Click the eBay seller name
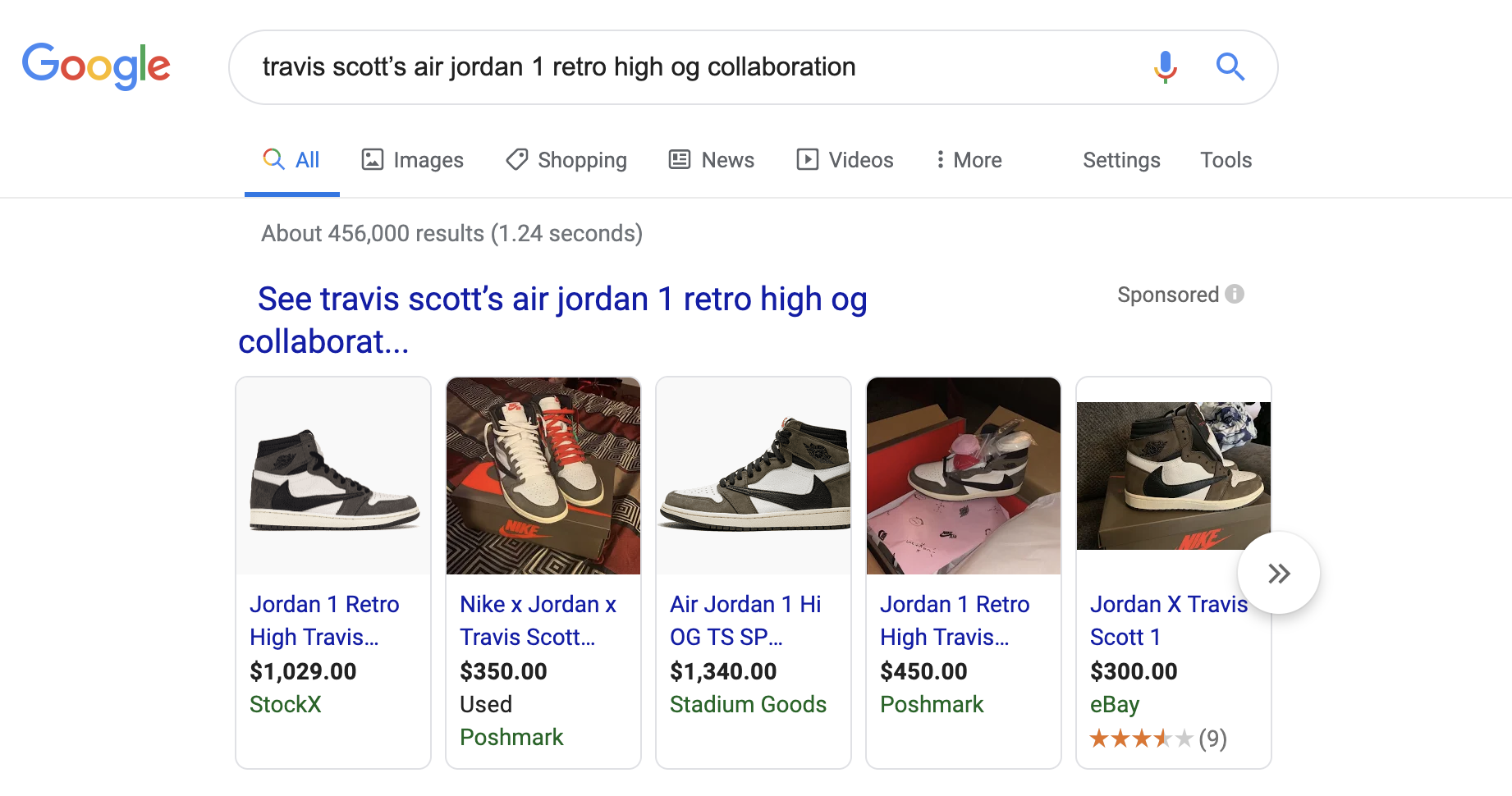This screenshot has height=796, width=1512. pos(1115,704)
